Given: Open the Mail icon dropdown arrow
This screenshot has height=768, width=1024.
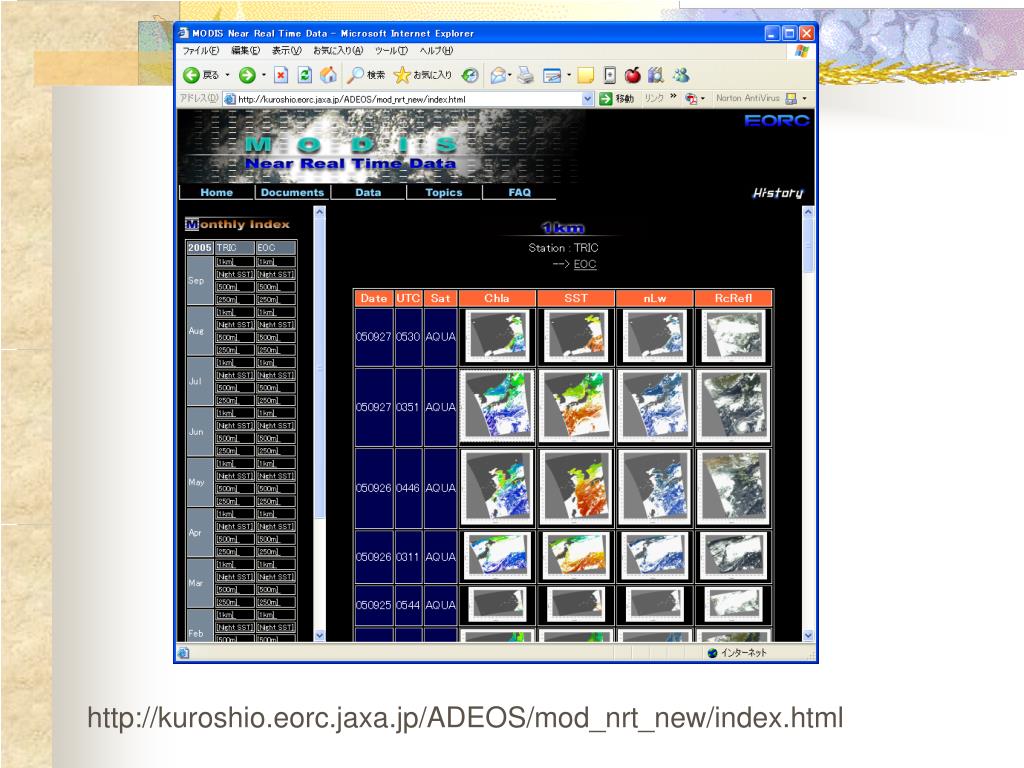Looking at the screenshot, I should pos(509,75).
